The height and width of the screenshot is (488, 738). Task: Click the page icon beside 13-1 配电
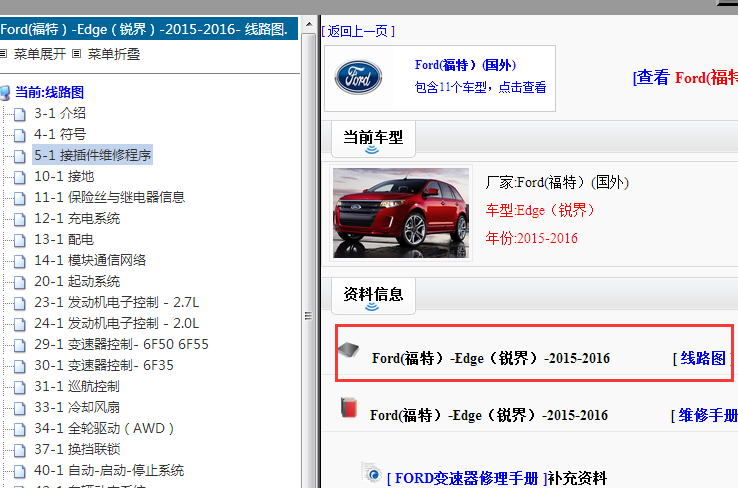pos(19,240)
